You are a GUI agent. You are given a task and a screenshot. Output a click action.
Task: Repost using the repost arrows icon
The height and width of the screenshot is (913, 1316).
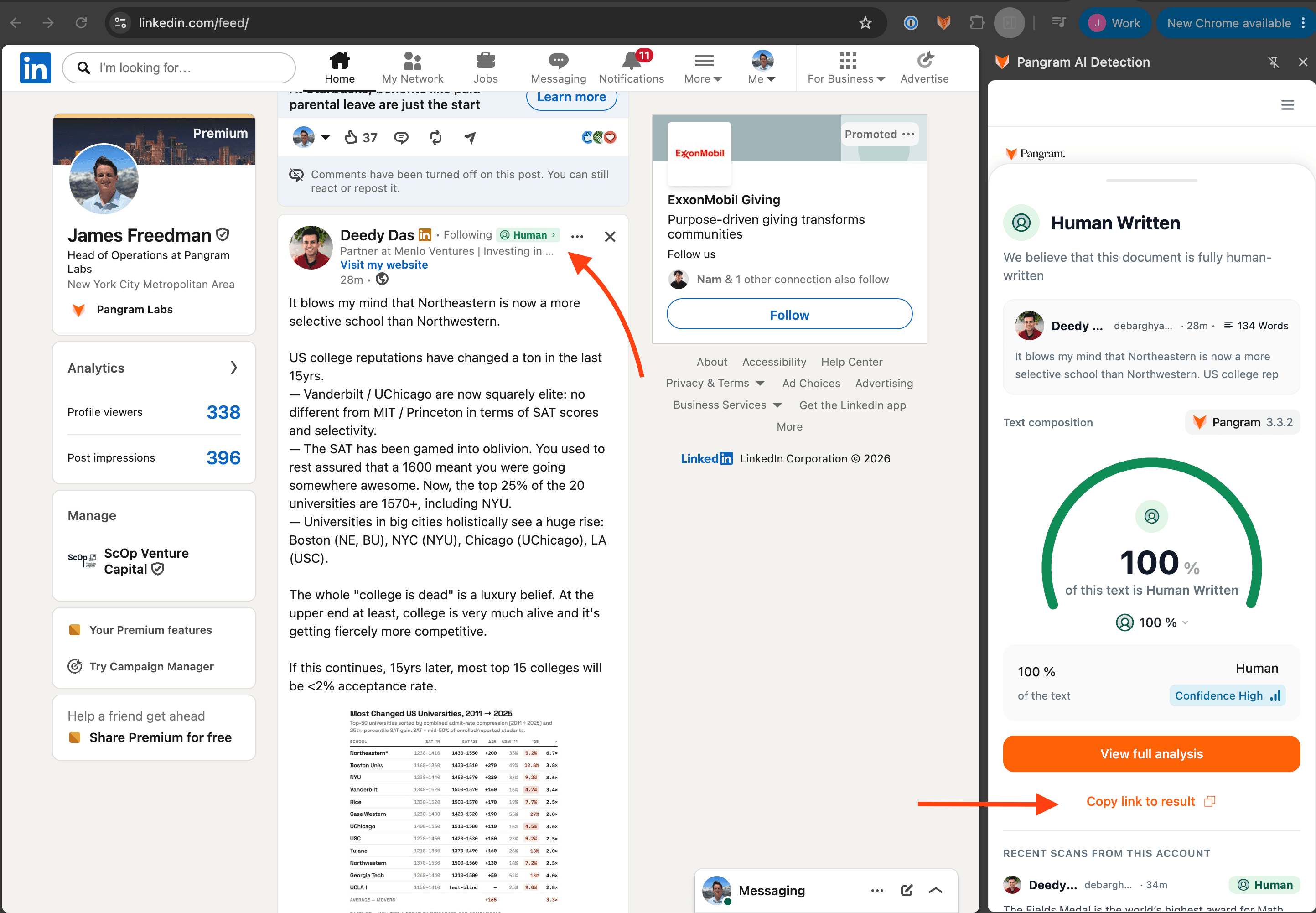coord(436,137)
